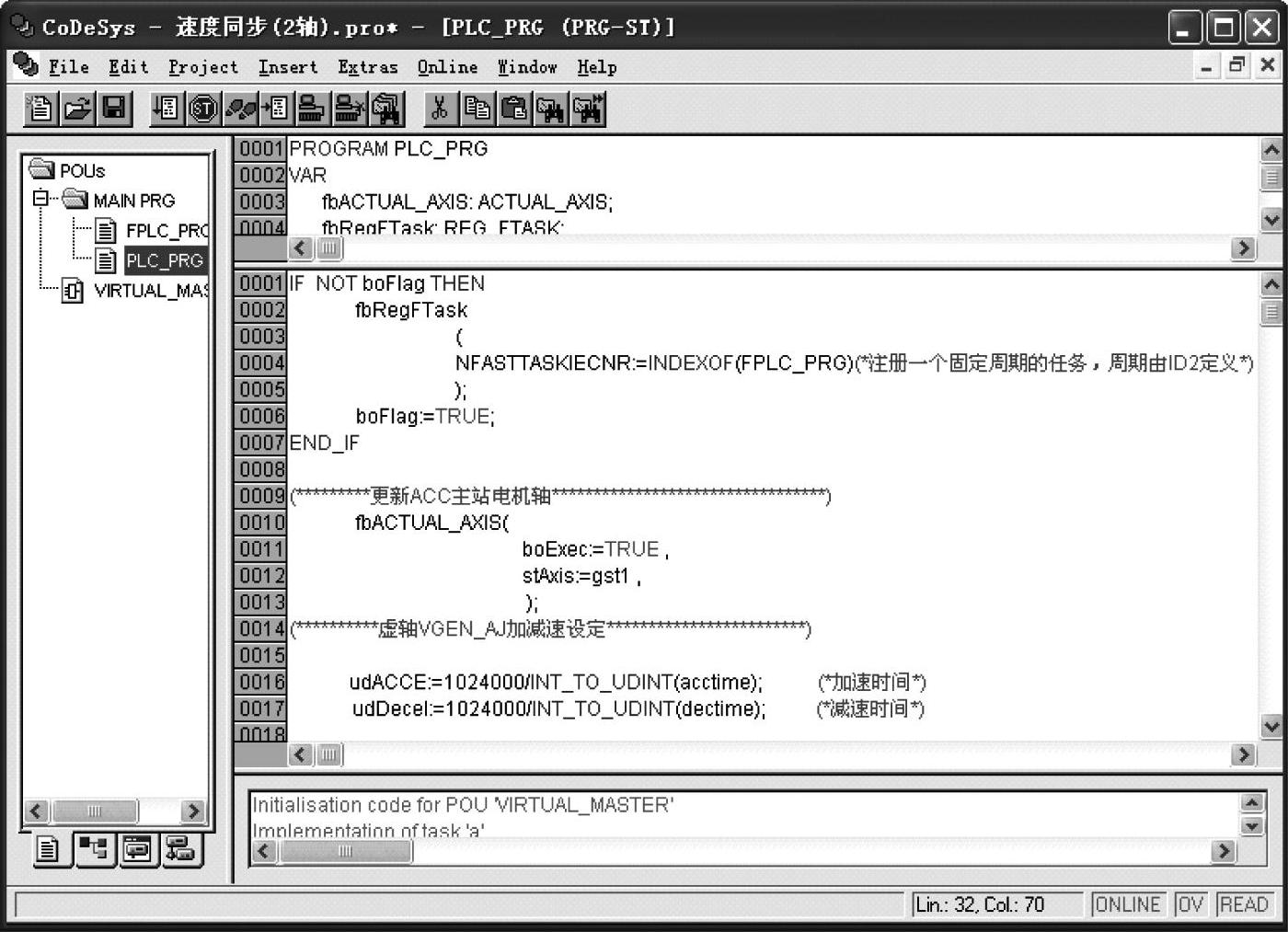Click the POU tree scroll-right arrow
The height and width of the screenshot is (932, 1288).
coord(191,811)
